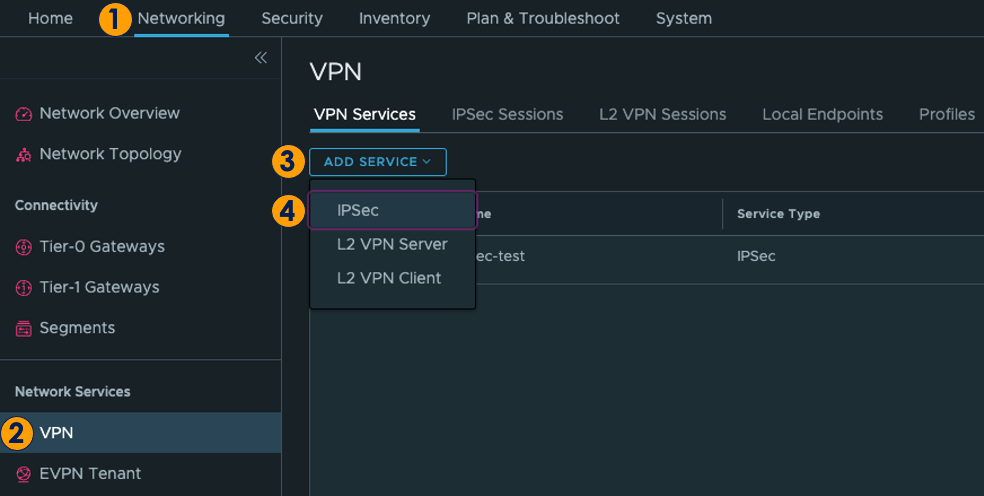This screenshot has height=496, width=984.
Task: Switch to the Security tab
Action: tap(292, 18)
